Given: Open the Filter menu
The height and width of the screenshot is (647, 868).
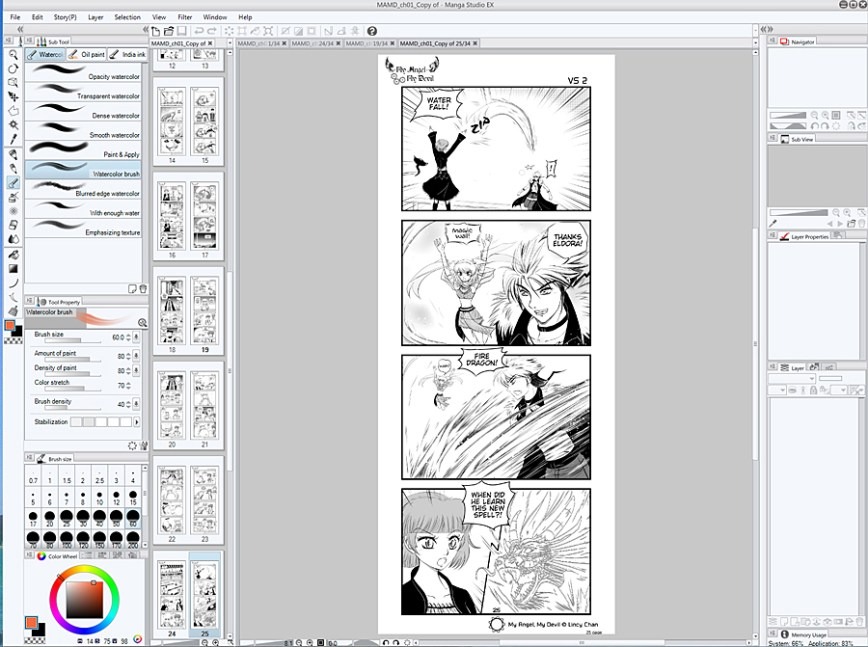Looking at the screenshot, I should click(x=184, y=17).
